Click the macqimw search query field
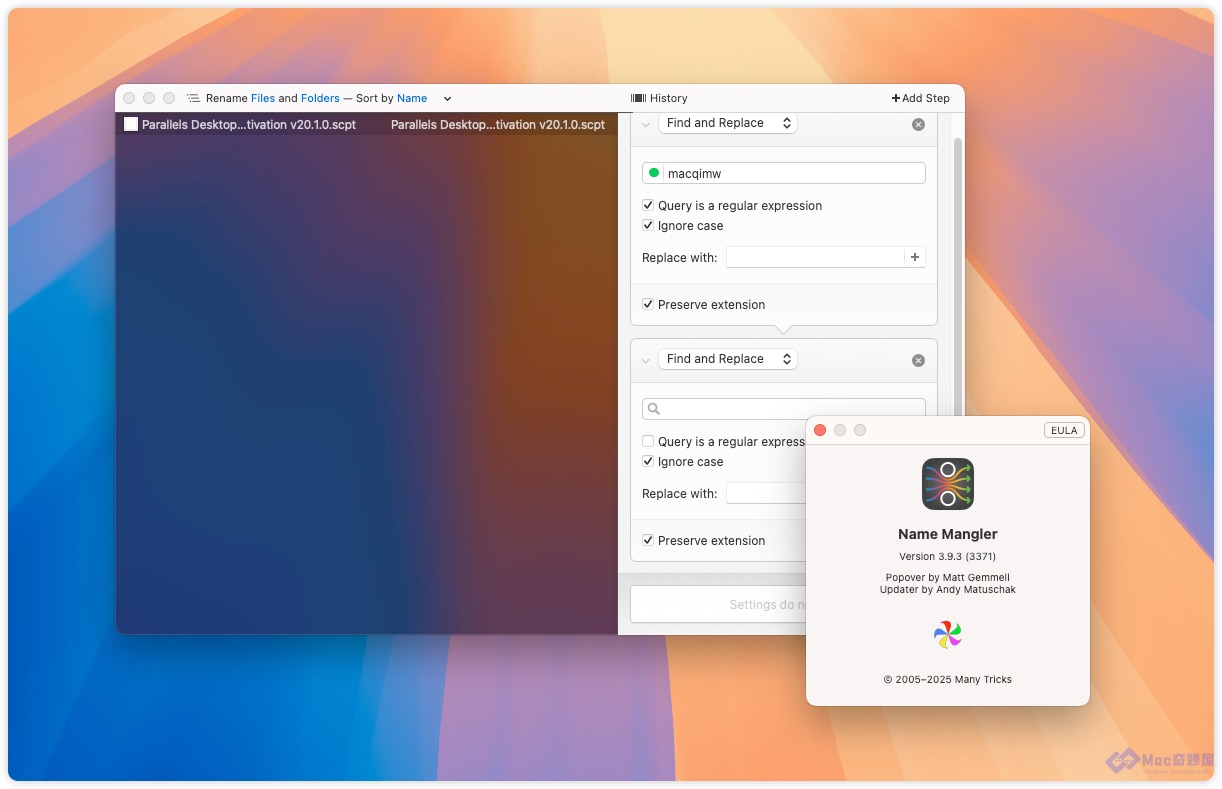Image resolution: width=1222 pixels, height=789 pixels. pos(784,173)
